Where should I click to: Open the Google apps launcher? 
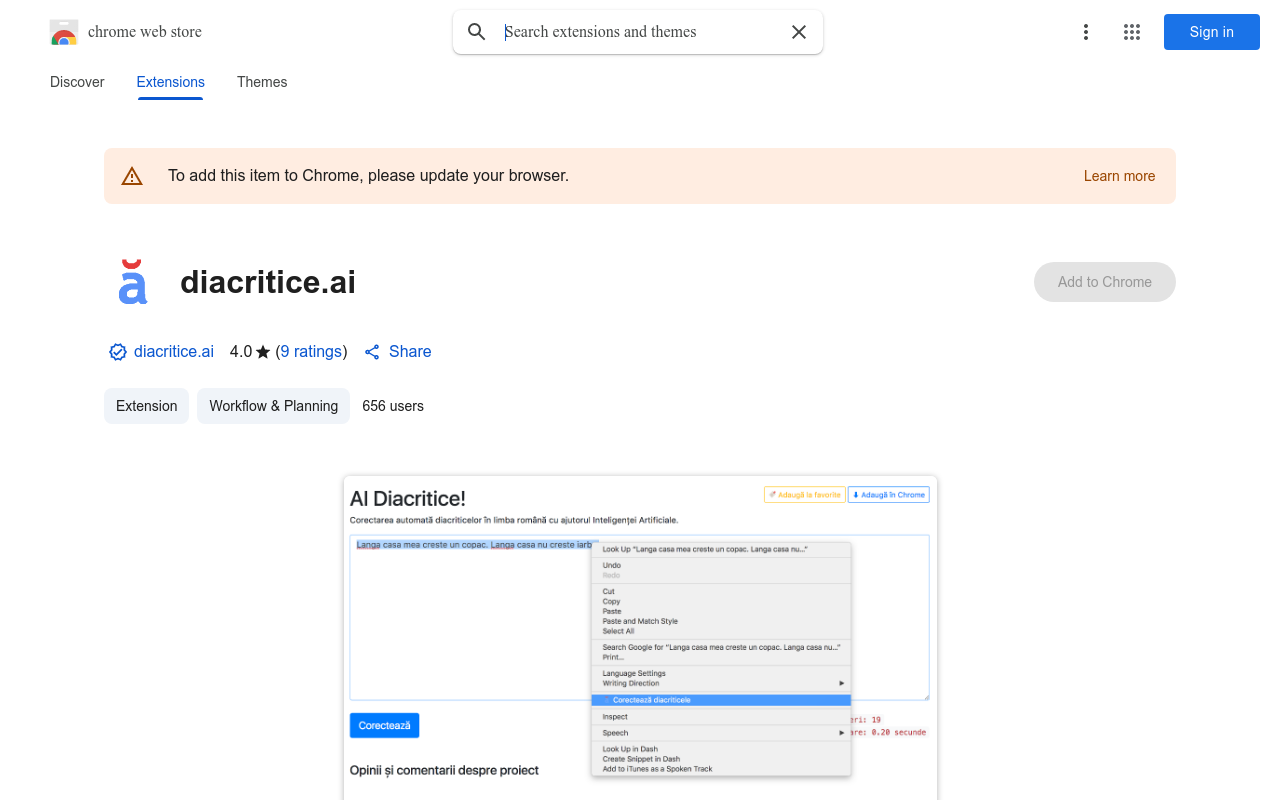[x=1132, y=32]
